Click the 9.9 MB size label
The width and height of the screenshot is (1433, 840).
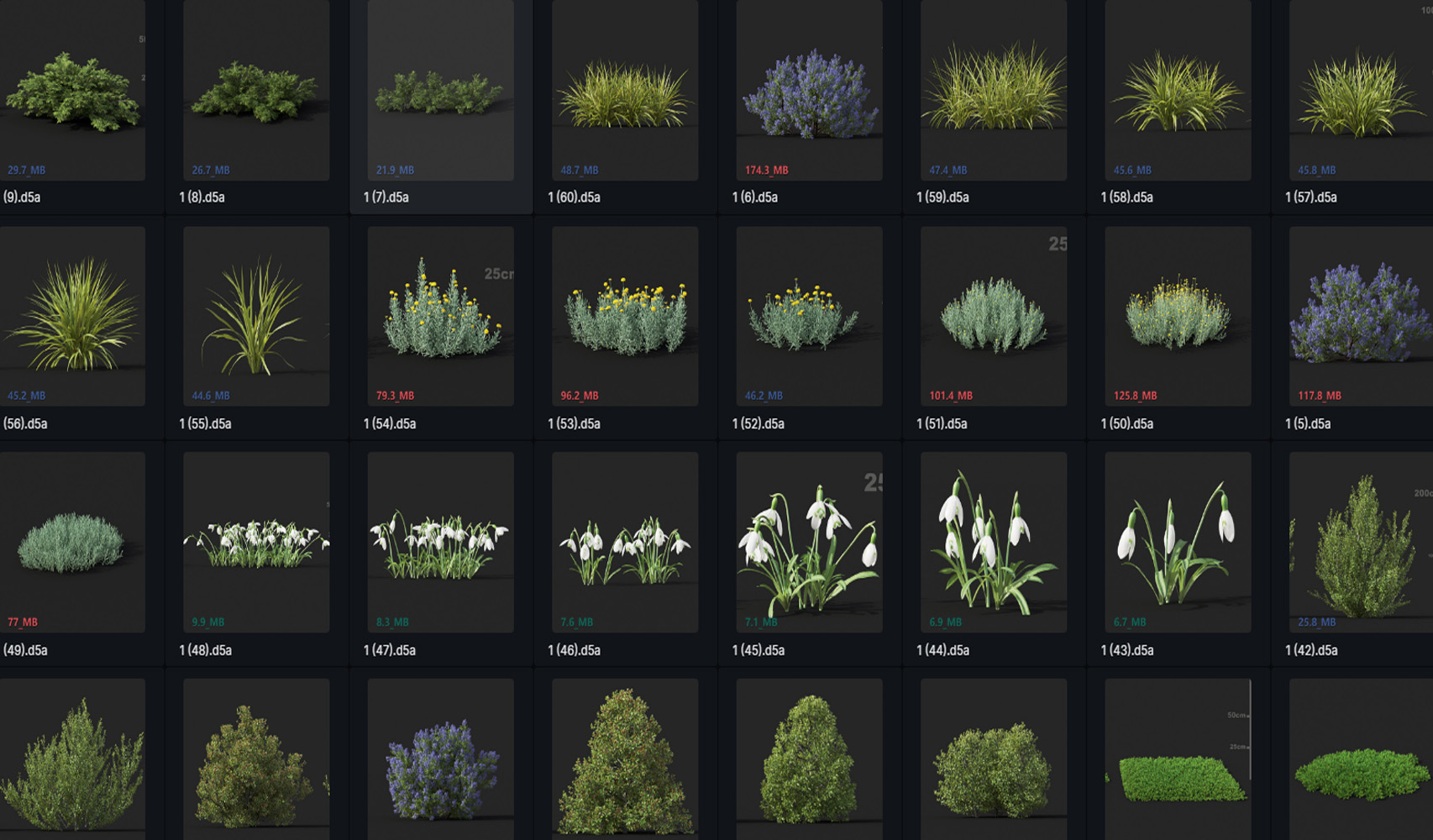coord(207,622)
